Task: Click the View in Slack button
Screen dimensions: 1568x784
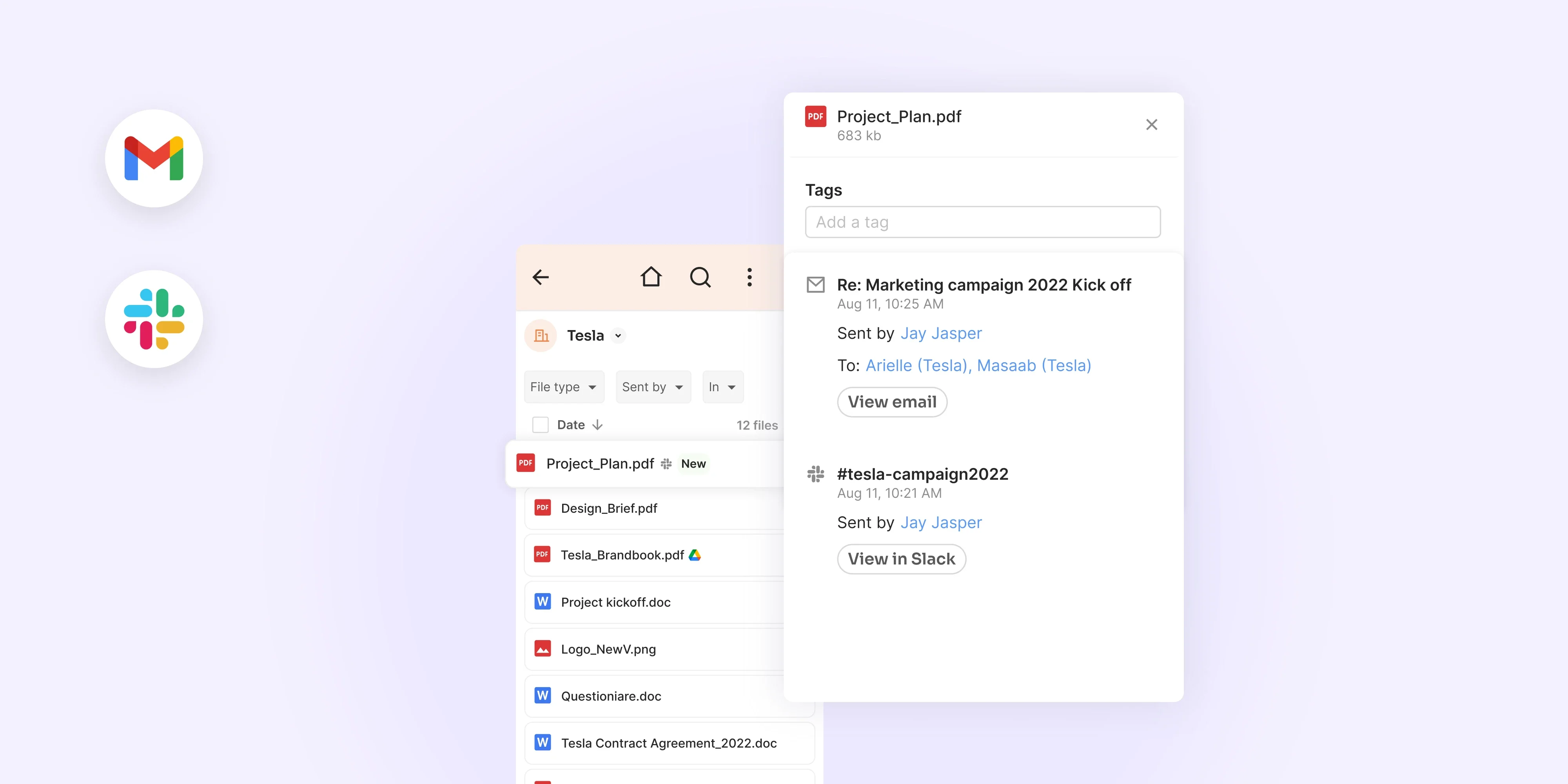Action: click(x=901, y=559)
